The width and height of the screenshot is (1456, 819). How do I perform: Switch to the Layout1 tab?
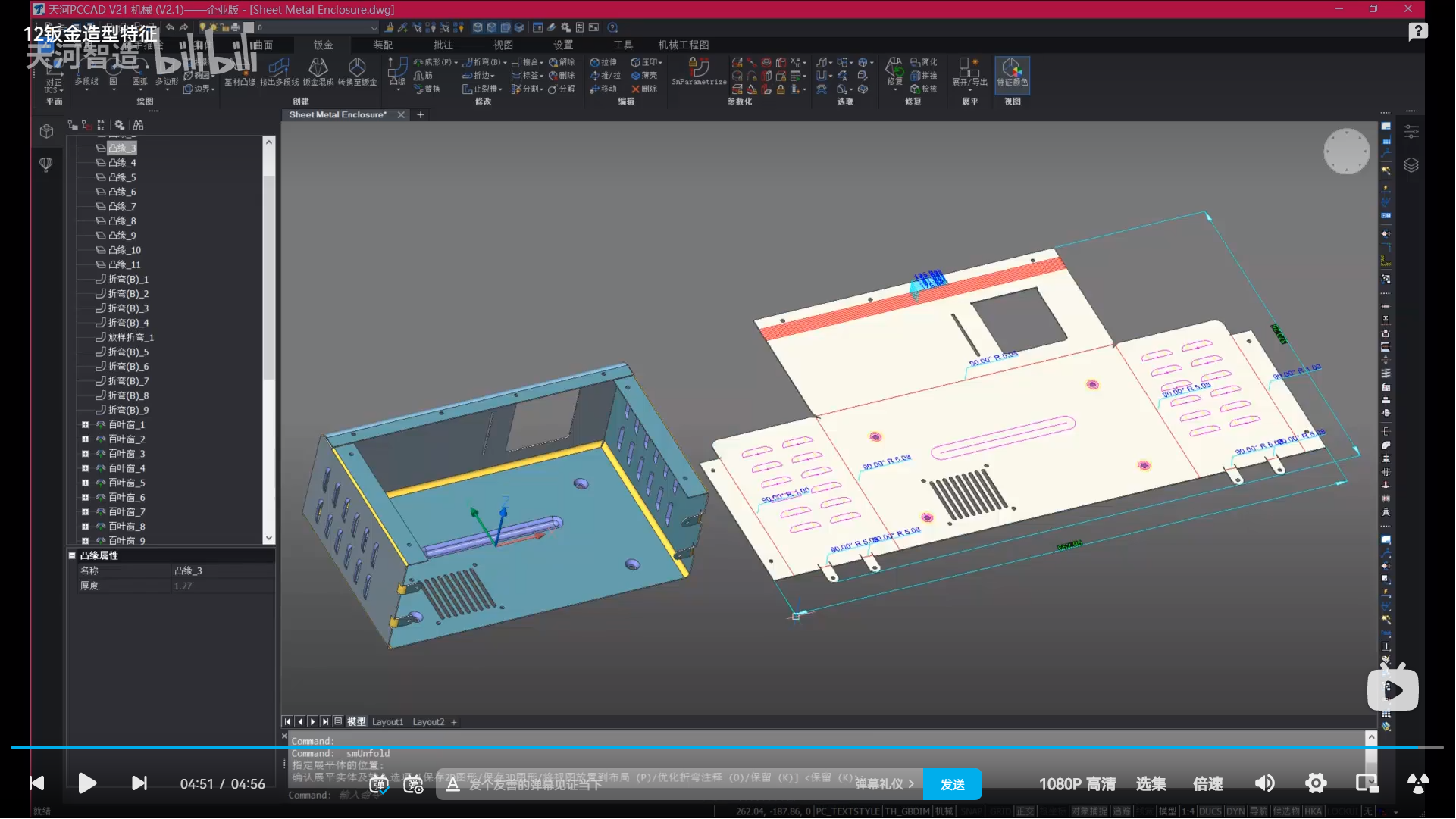click(x=387, y=723)
